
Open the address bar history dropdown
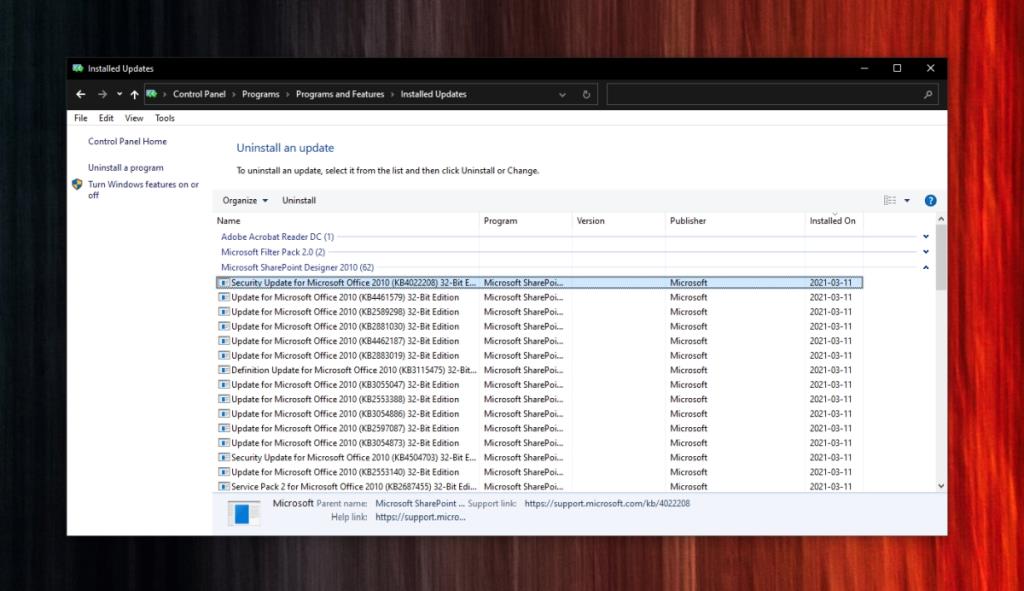tap(562, 94)
